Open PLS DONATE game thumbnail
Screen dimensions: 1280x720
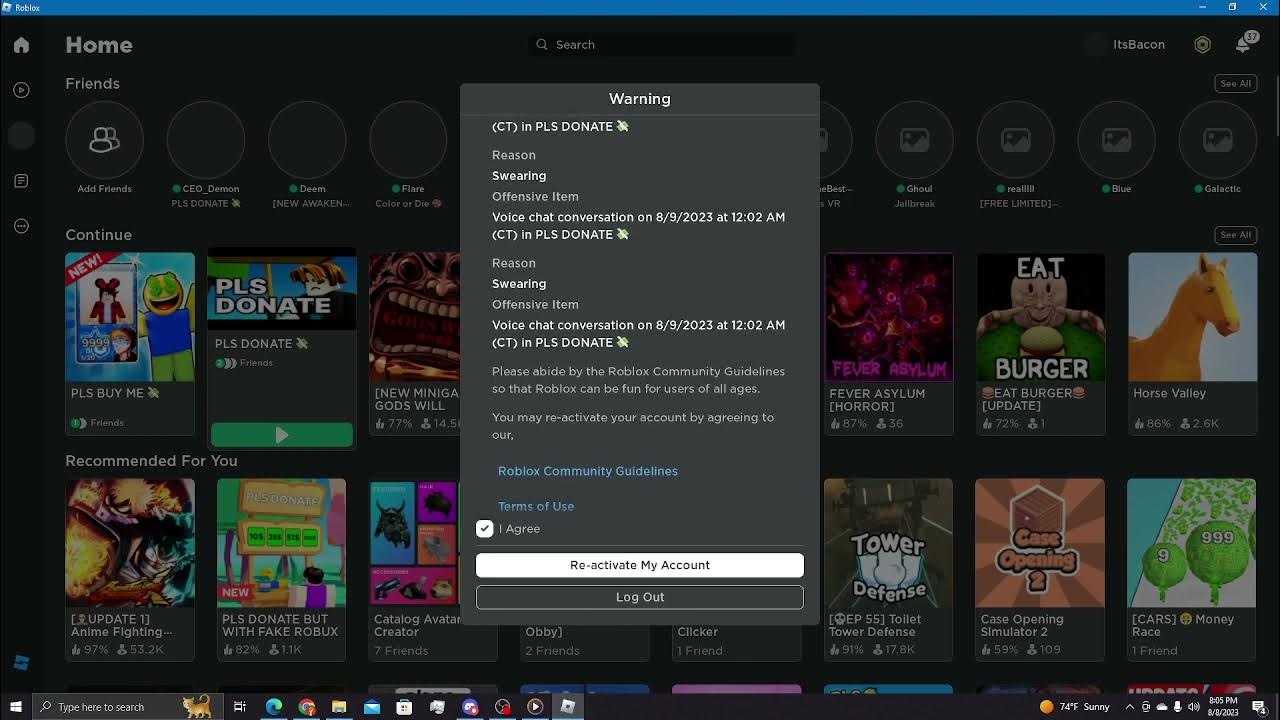(282, 290)
